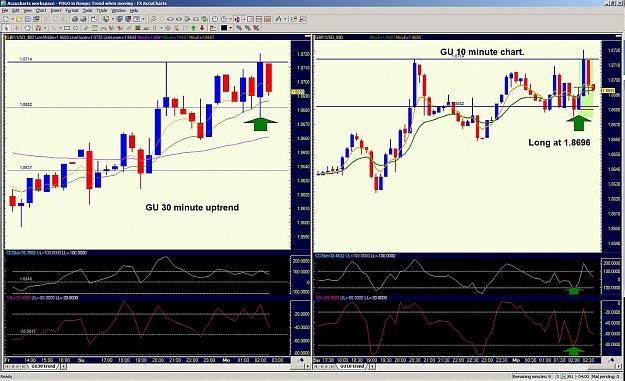
Task: Click the 21:00 time label on right chart axis
Action: point(429,360)
